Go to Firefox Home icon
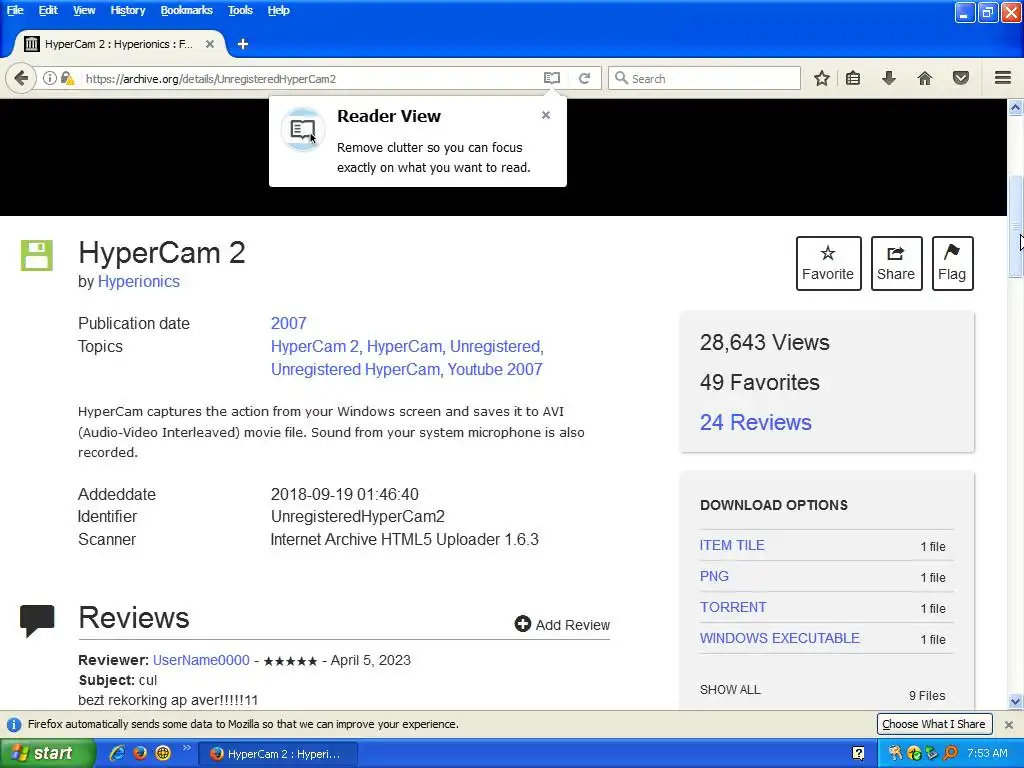The image size is (1024, 768). point(925,78)
